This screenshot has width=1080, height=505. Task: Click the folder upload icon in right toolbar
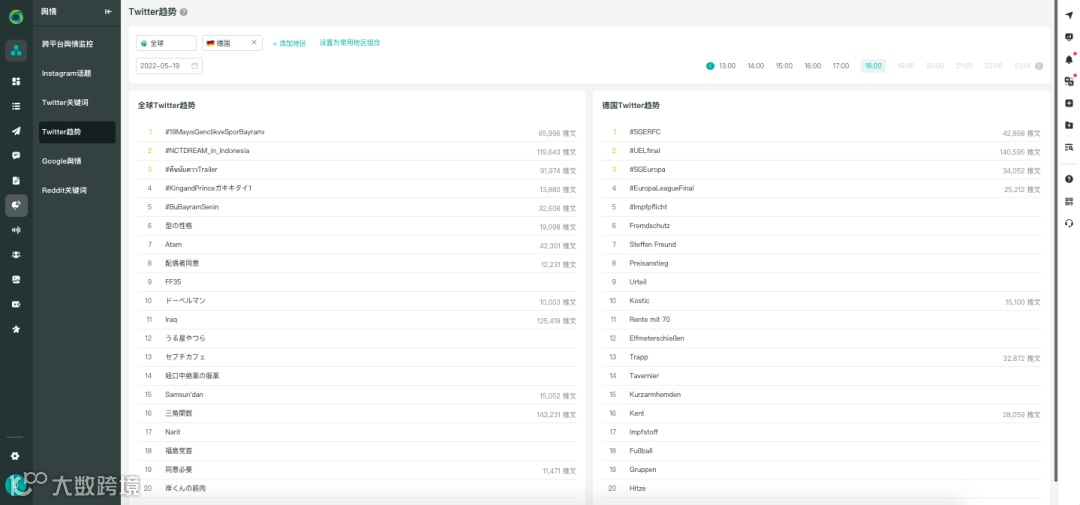click(x=1069, y=125)
